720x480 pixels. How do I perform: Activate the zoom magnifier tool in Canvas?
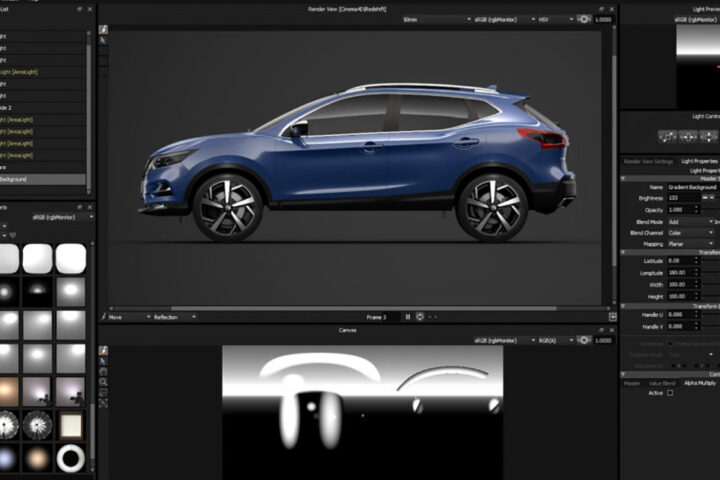click(x=103, y=382)
